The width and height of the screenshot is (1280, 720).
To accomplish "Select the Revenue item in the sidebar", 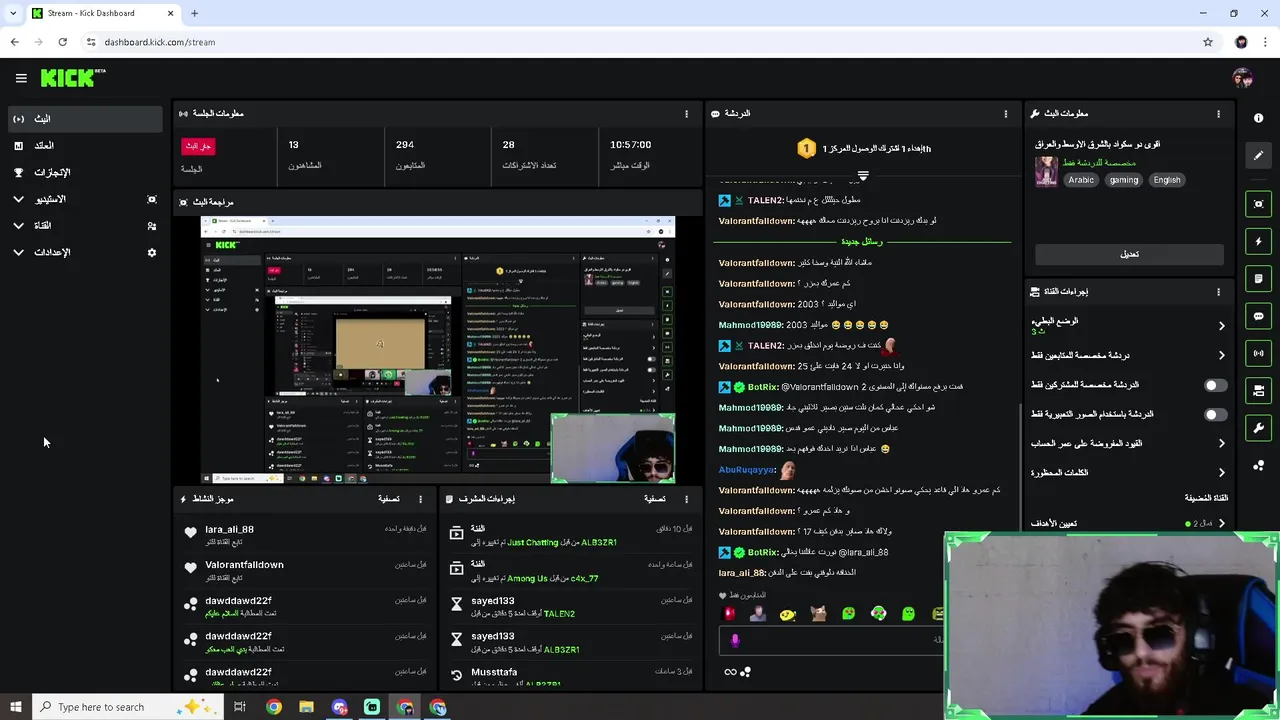I will coord(85,146).
